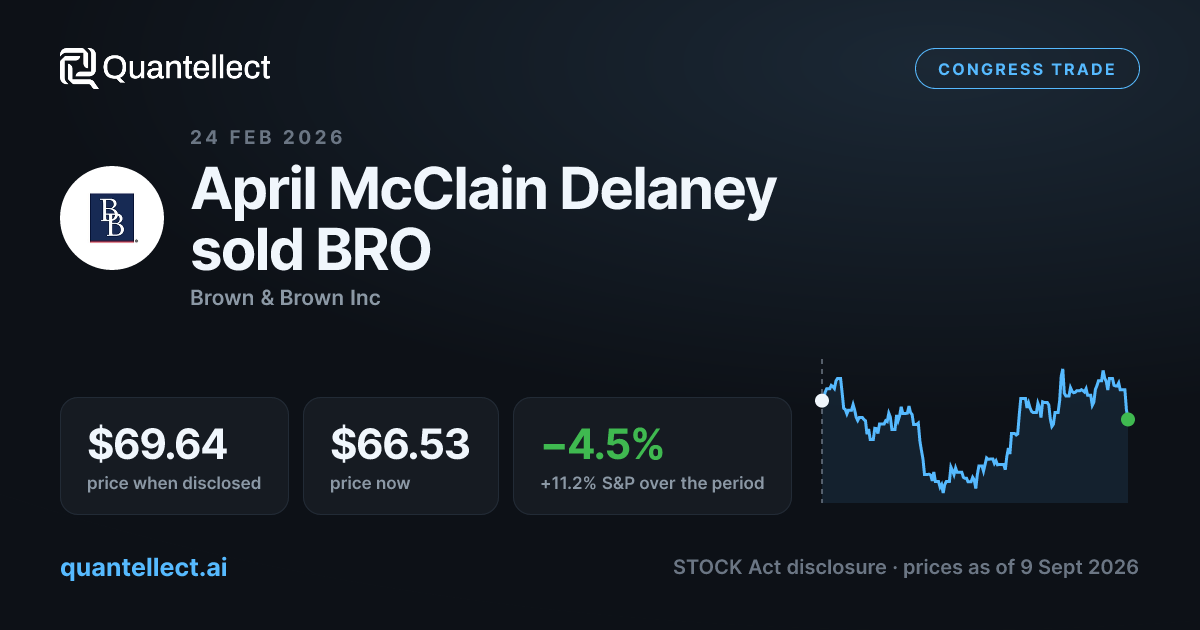
Task: Click the +11.2% S&P comparison text
Action: click(x=652, y=483)
